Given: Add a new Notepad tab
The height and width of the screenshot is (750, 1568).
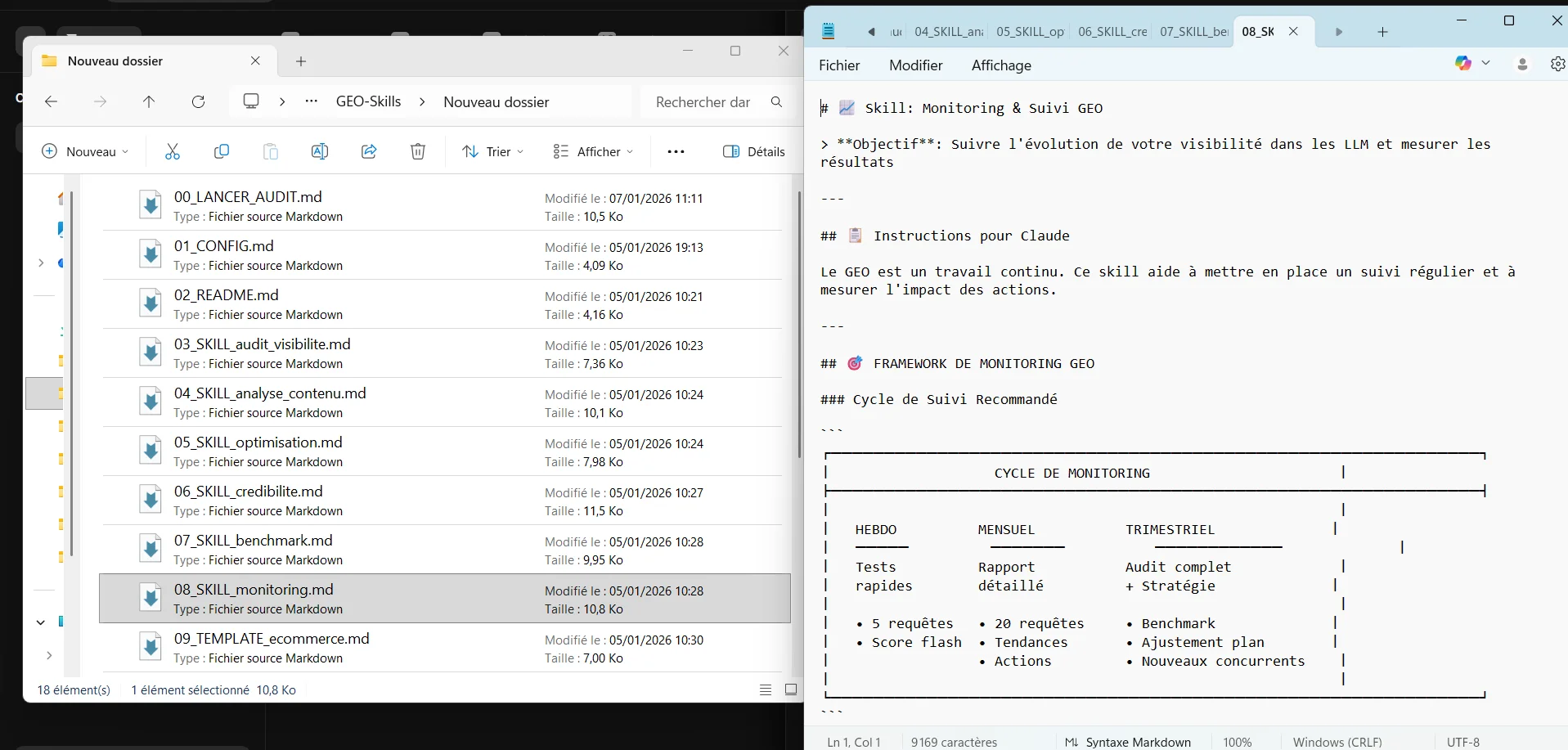Looking at the screenshot, I should click(1382, 32).
